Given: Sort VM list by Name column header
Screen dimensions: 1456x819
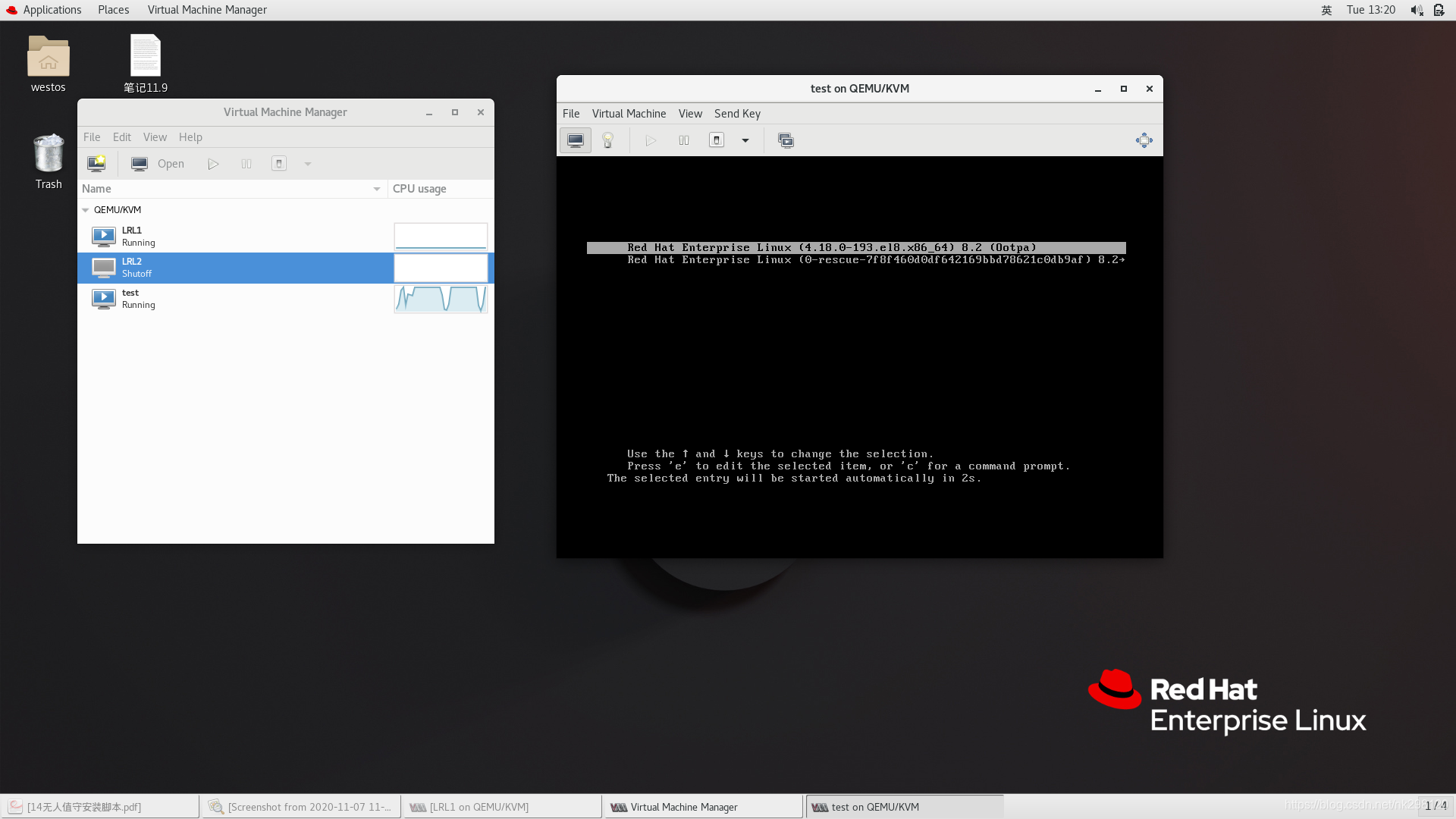Looking at the screenshot, I should (232, 189).
